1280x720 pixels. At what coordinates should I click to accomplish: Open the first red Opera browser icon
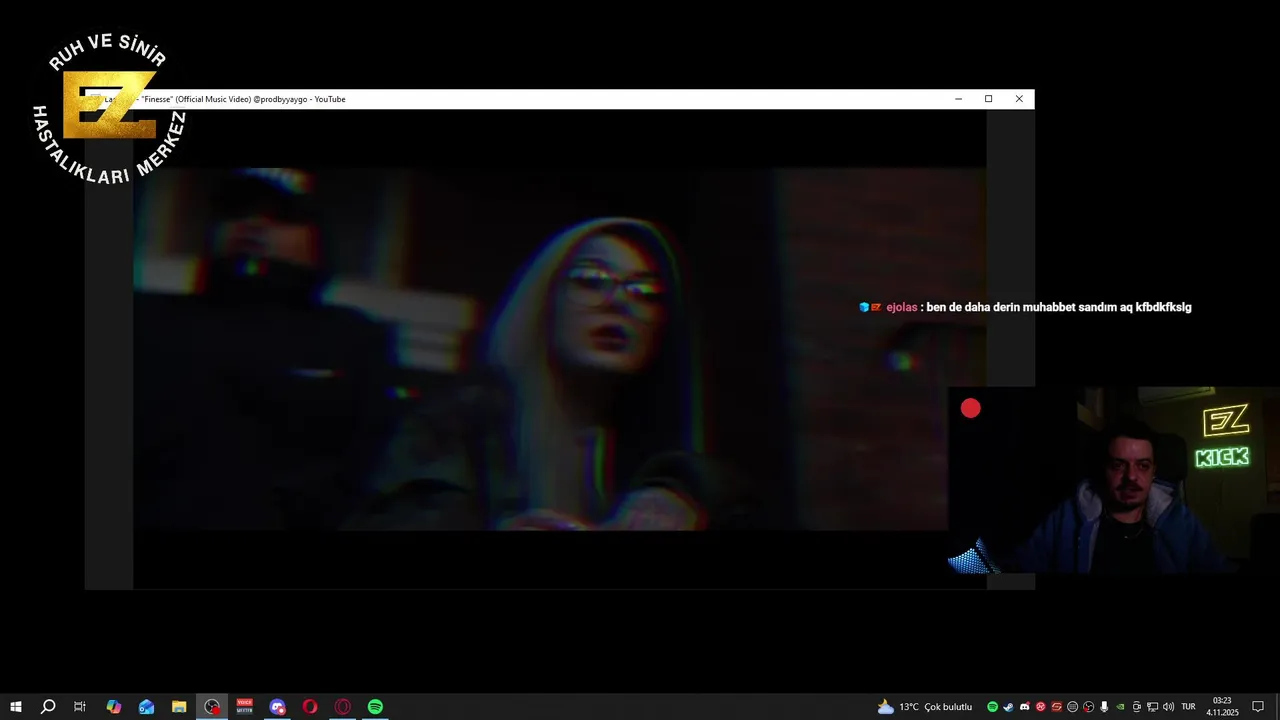310,707
